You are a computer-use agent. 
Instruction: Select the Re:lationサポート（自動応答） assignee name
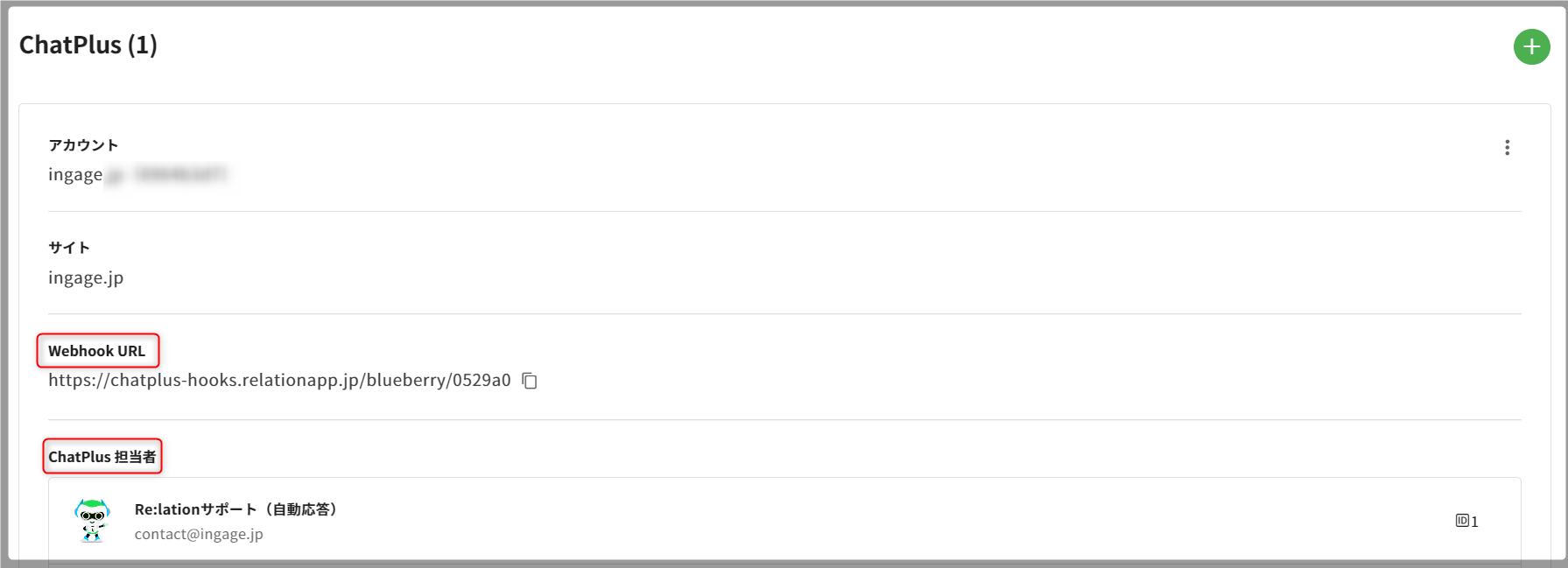236,509
